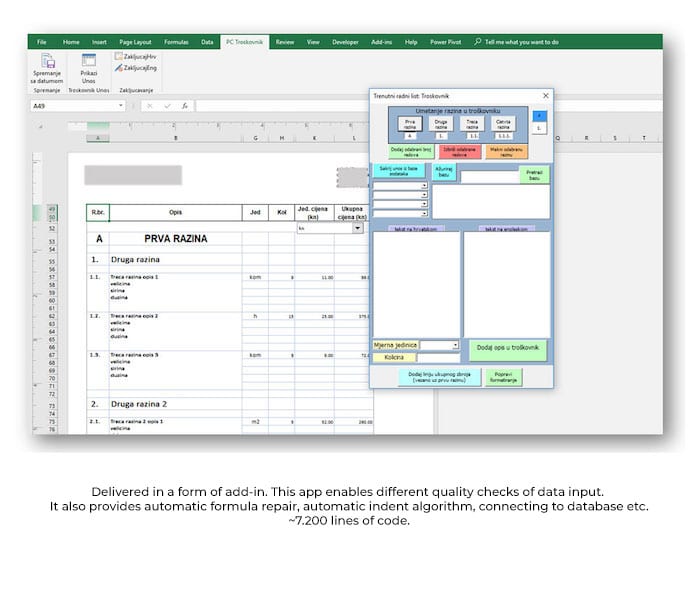Image resolution: width=700 pixels, height=589 pixels.
Task: Click the Popravi formatiranje button
Action: 503,377
